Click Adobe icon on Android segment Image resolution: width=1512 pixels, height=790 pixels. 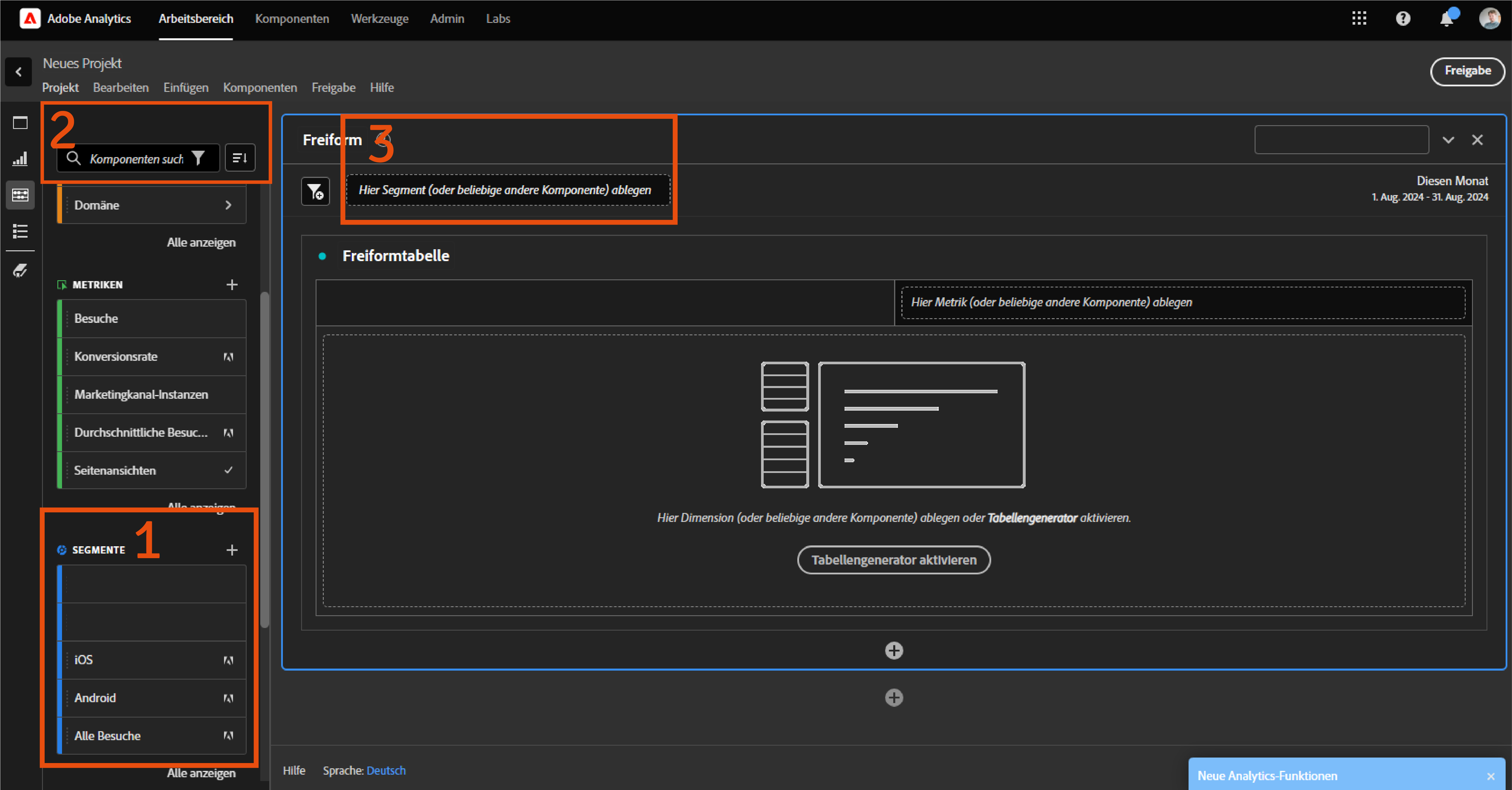pos(228,698)
